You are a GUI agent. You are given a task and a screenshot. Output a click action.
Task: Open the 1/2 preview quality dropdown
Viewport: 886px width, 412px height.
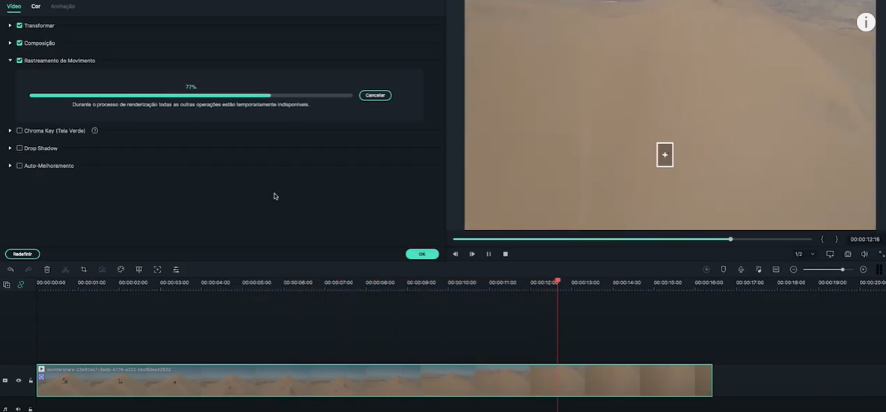coord(804,254)
